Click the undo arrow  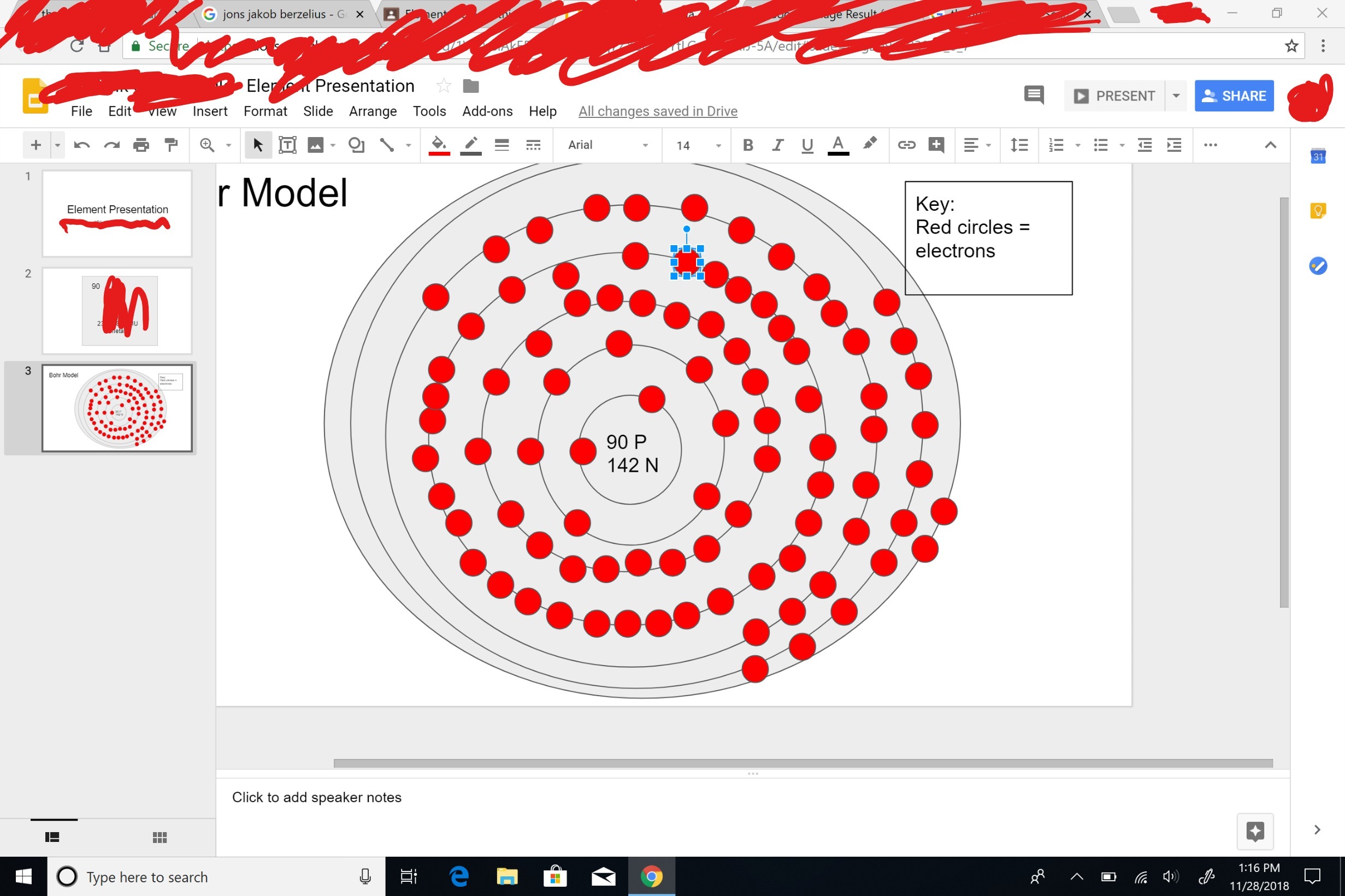pyautogui.click(x=82, y=145)
